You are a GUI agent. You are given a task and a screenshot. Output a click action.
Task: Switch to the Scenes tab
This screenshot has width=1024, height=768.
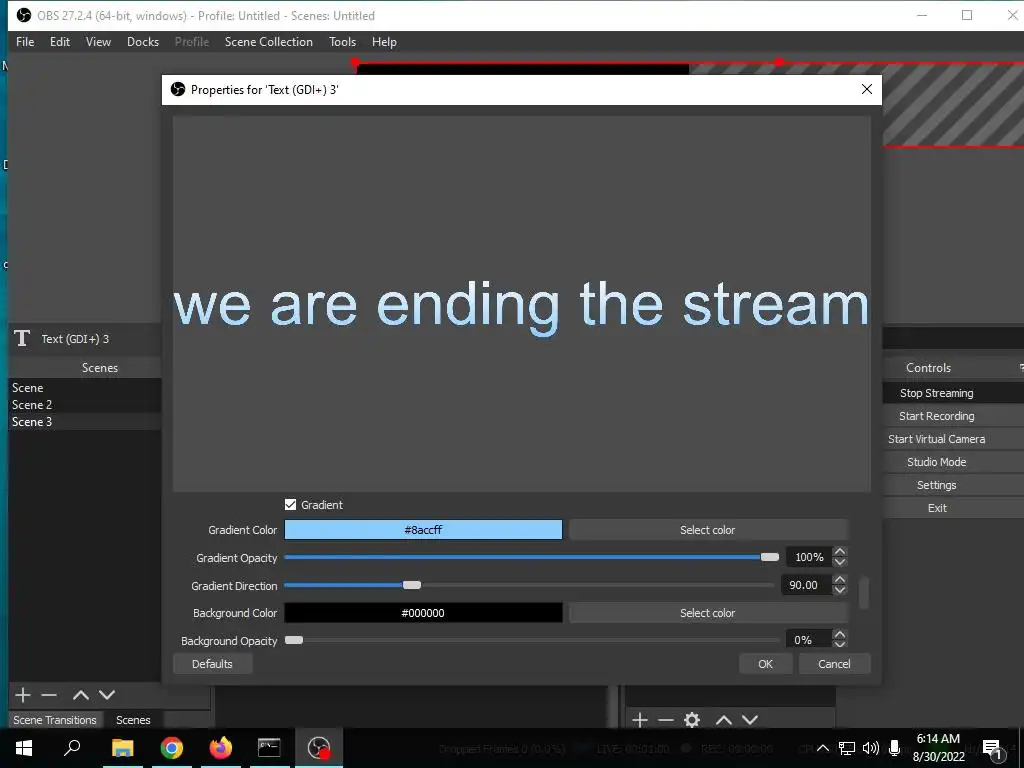point(133,720)
